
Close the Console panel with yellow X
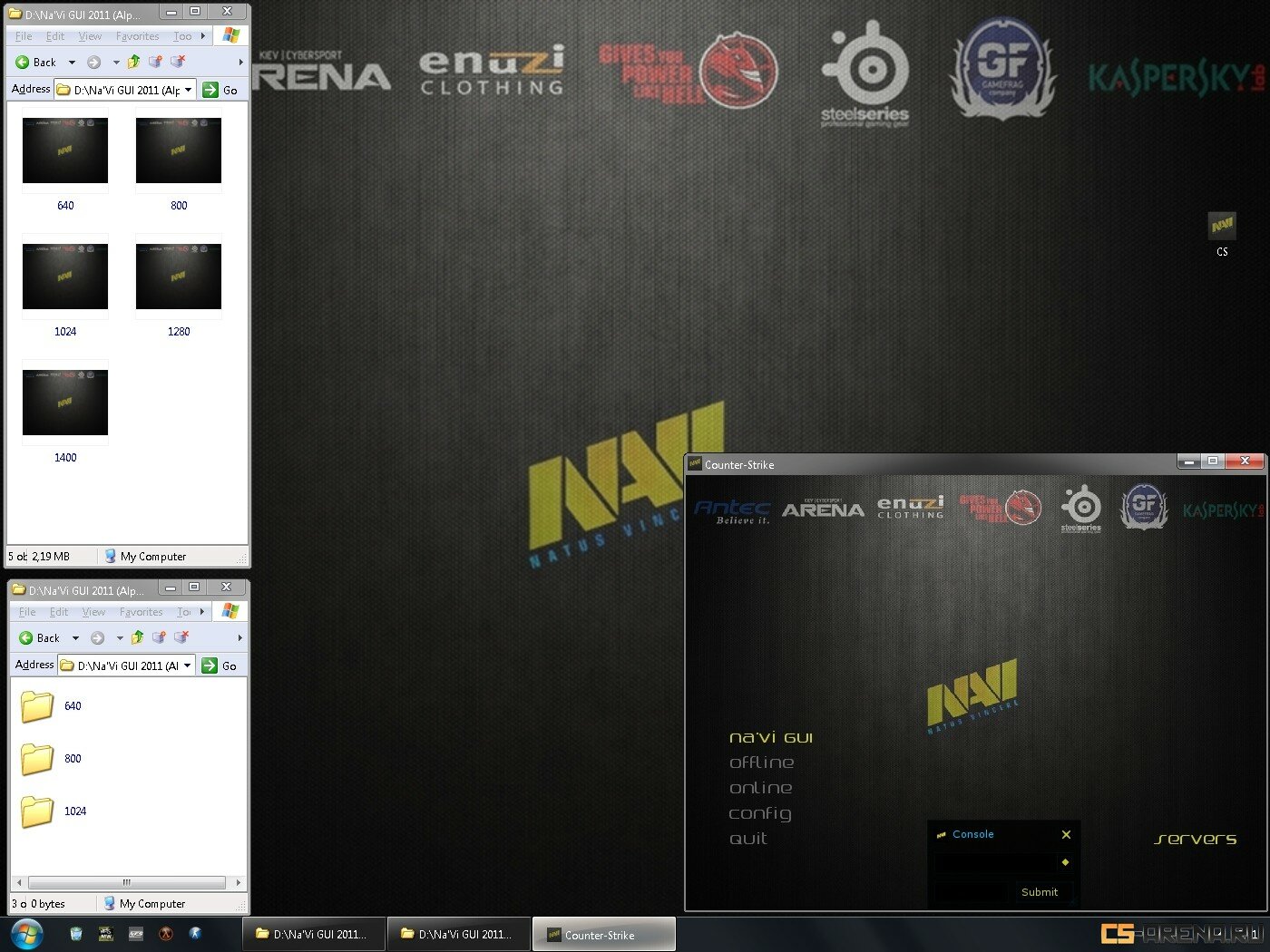click(1066, 834)
